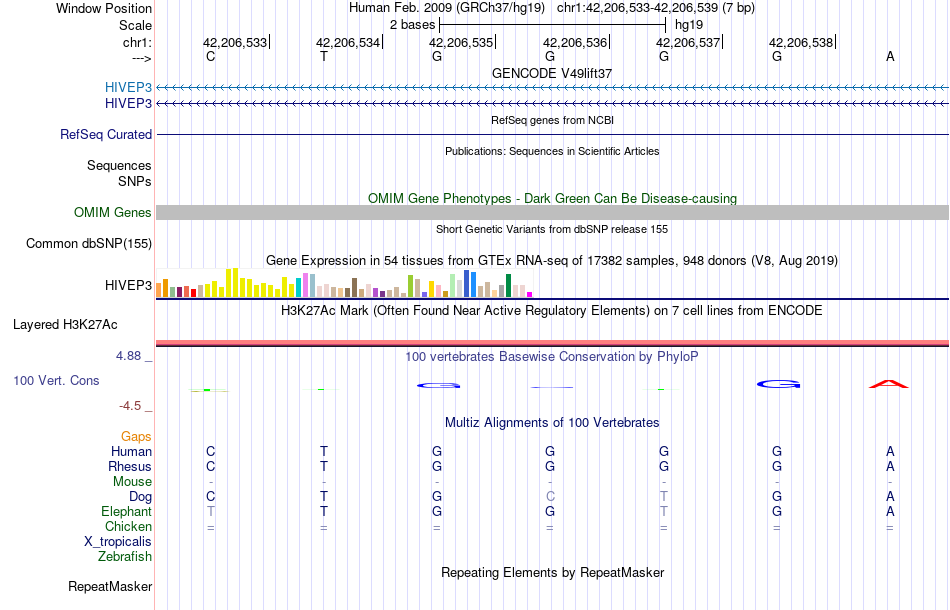The width and height of the screenshot is (950, 610).
Task: Click the Rhesus species row label
Action: pos(130,466)
